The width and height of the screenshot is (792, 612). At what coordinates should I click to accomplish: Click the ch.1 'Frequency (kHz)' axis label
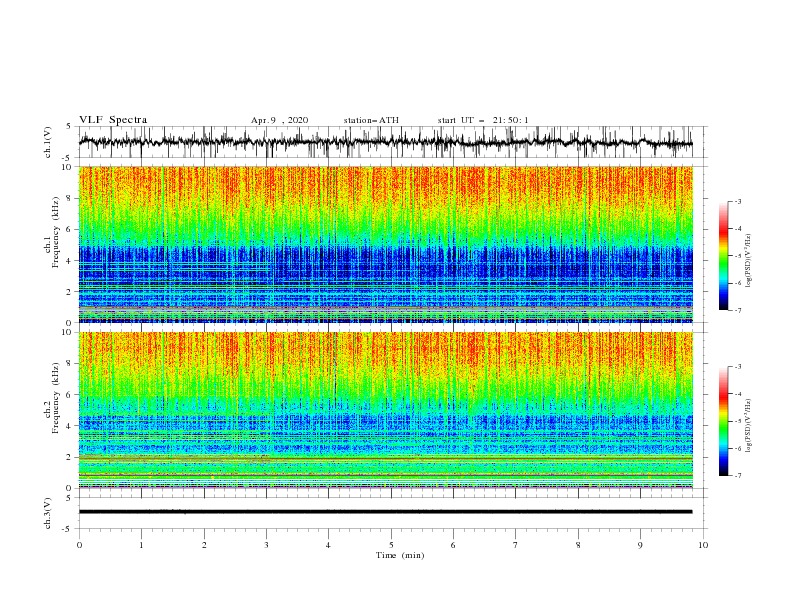tap(56, 232)
